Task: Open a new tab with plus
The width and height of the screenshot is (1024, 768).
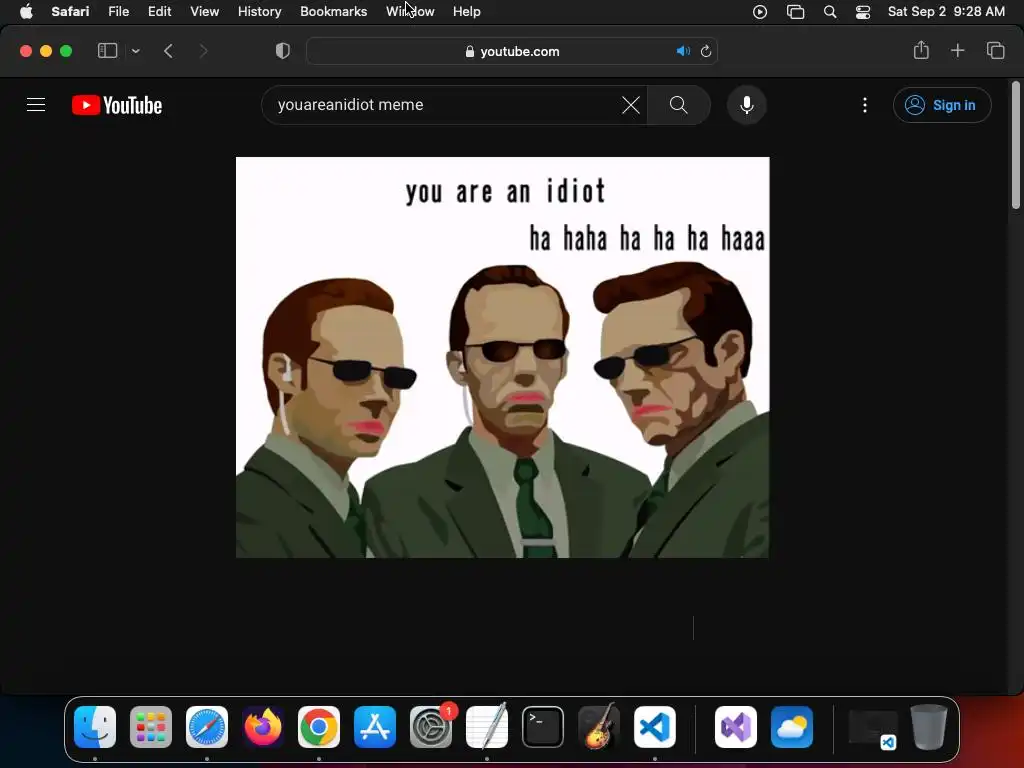Action: 957,50
